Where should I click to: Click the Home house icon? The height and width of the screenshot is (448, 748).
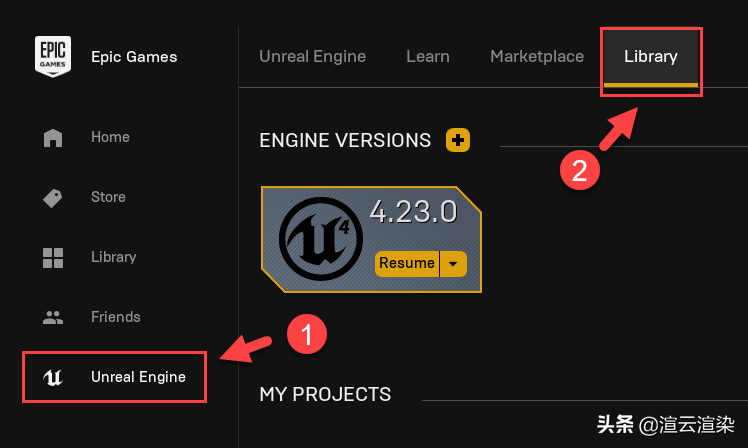(x=53, y=138)
